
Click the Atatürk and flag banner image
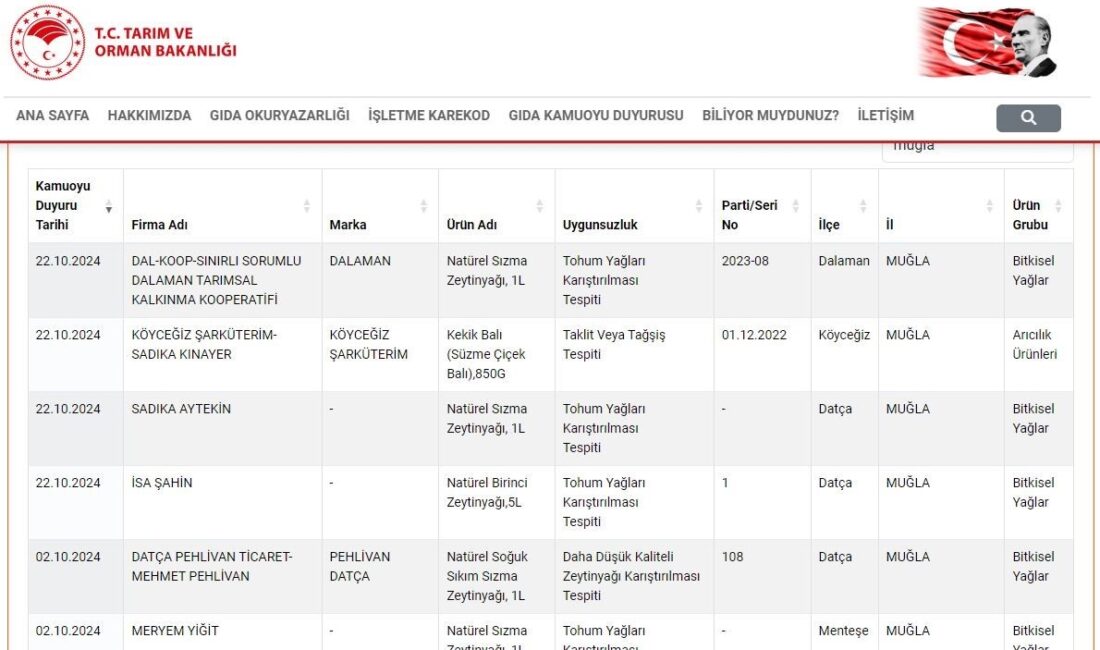pos(988,43)
